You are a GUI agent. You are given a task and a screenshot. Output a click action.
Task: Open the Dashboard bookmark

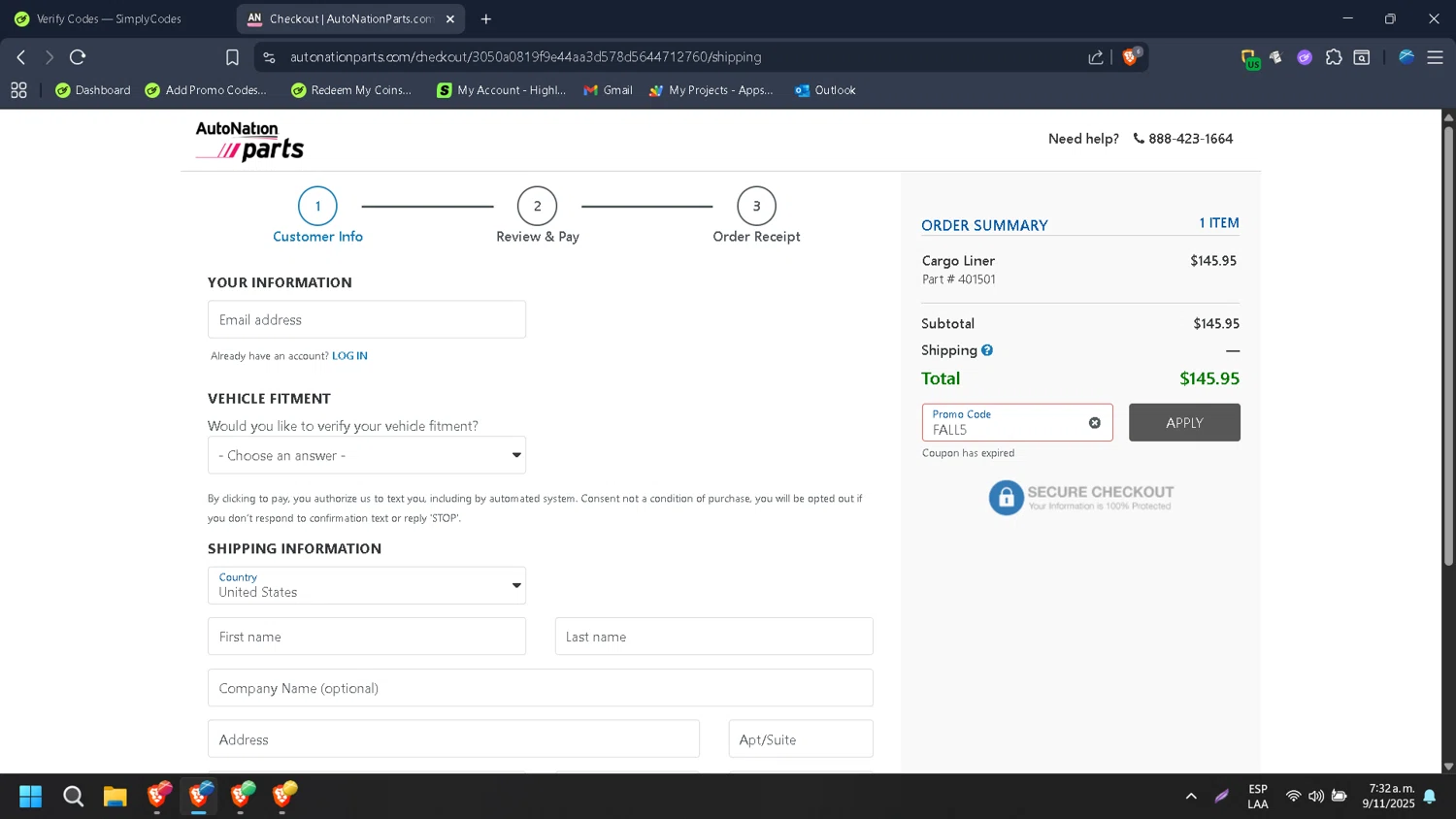pos(93,90)
